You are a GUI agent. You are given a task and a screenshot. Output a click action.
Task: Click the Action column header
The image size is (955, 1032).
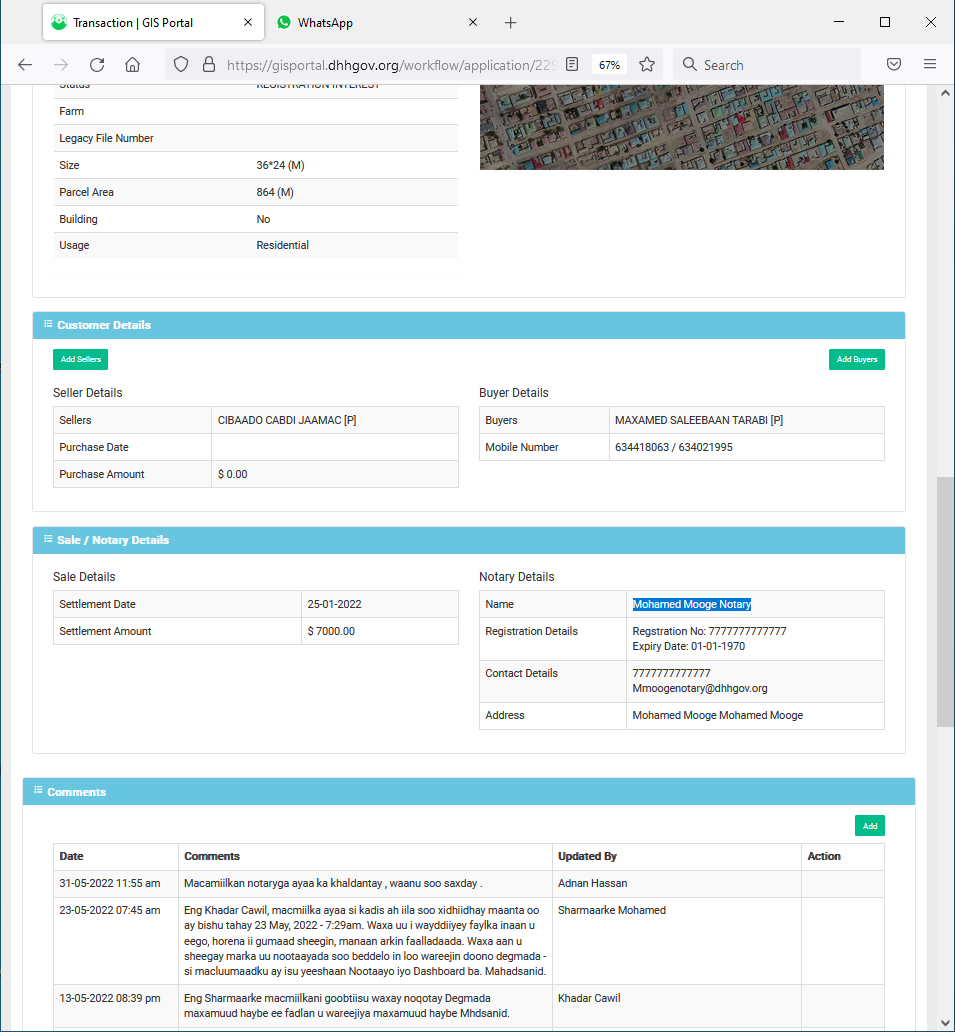(x=823, y=856)
